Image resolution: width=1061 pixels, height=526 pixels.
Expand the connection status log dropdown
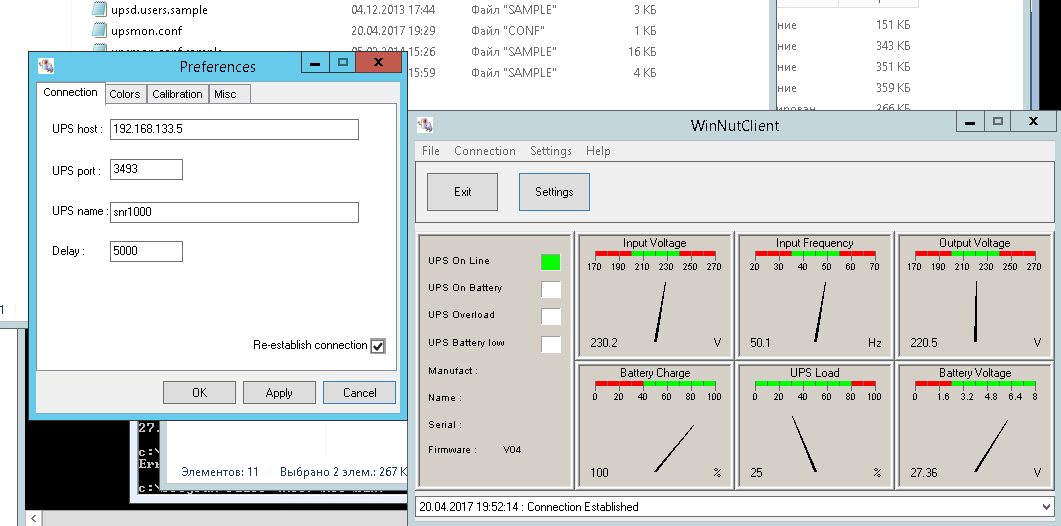click(x=1046, y=507)
